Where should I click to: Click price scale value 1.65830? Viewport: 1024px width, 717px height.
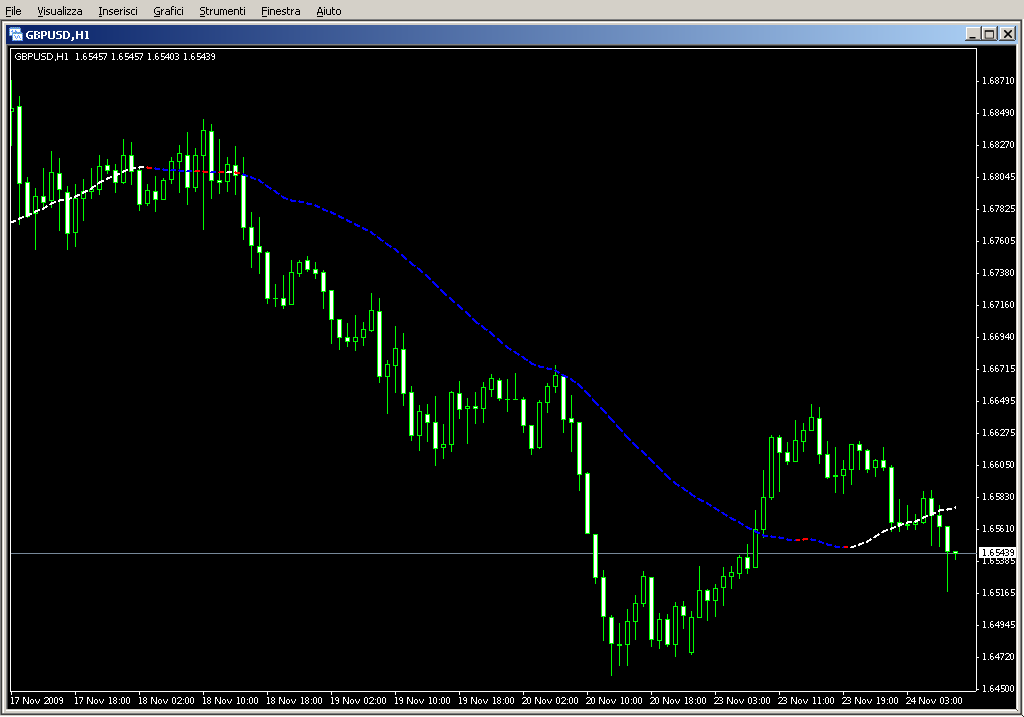[x=999, y=497]
